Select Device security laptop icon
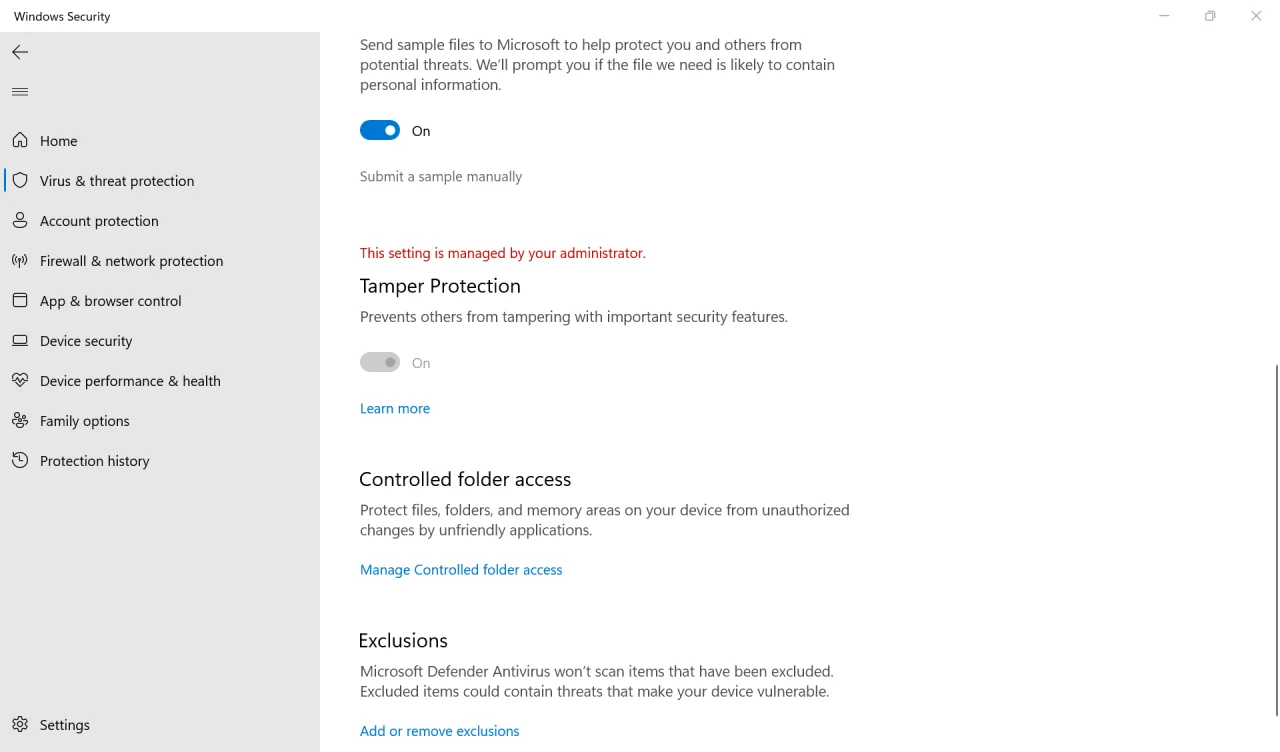The image size is (1280, 752). click(x=20, y=341)
